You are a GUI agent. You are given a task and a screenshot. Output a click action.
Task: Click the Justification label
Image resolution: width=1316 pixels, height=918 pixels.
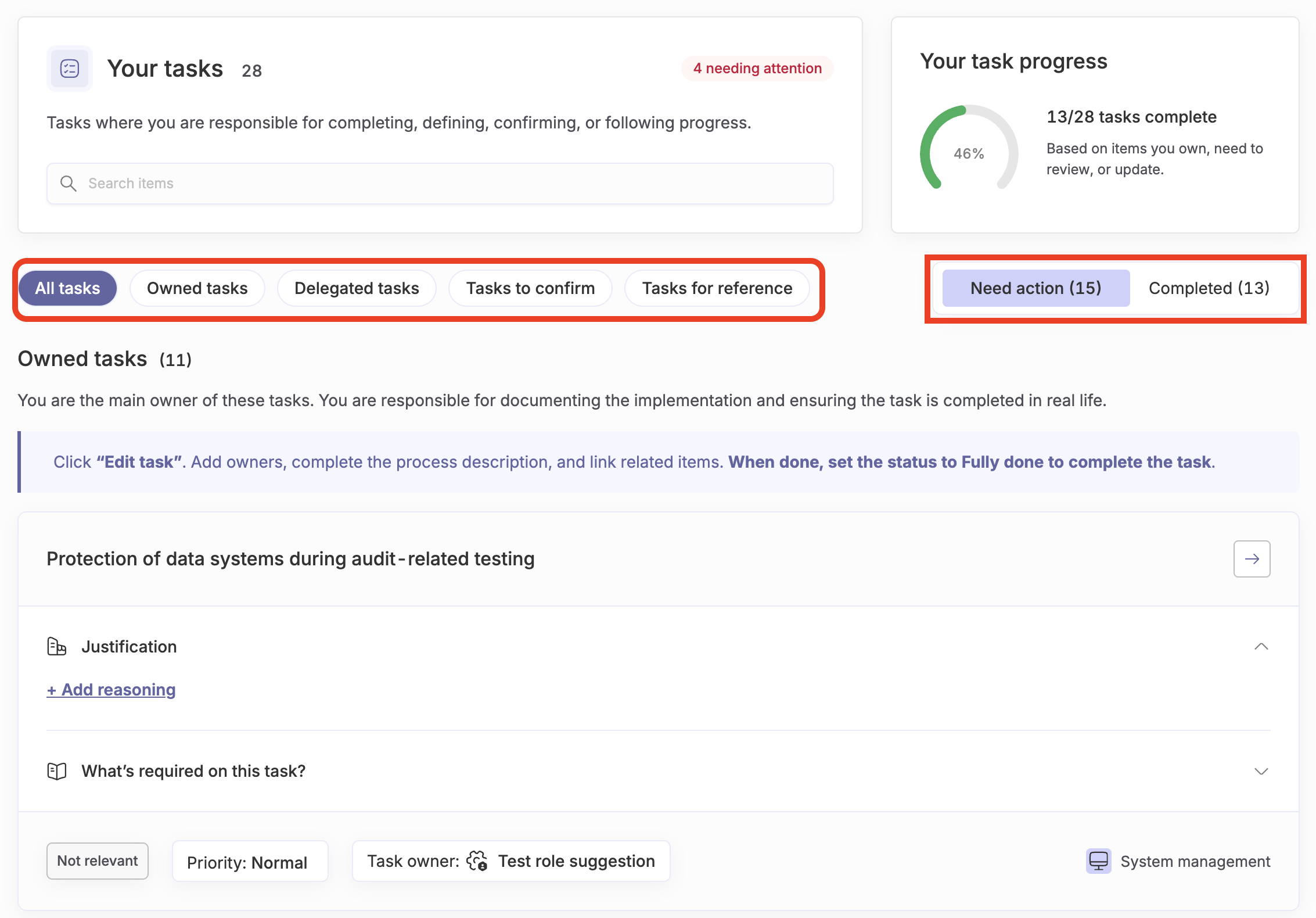click(129, 647)
